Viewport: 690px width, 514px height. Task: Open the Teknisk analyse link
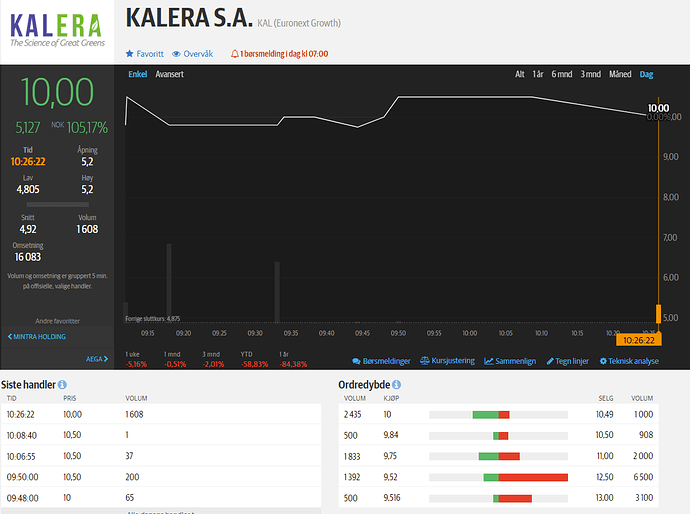[x=633, y=361]
